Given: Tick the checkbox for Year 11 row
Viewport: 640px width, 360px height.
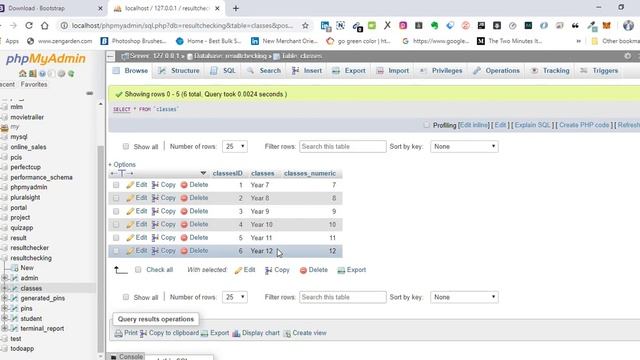Looking at the screenshot, I should [116, 238].
